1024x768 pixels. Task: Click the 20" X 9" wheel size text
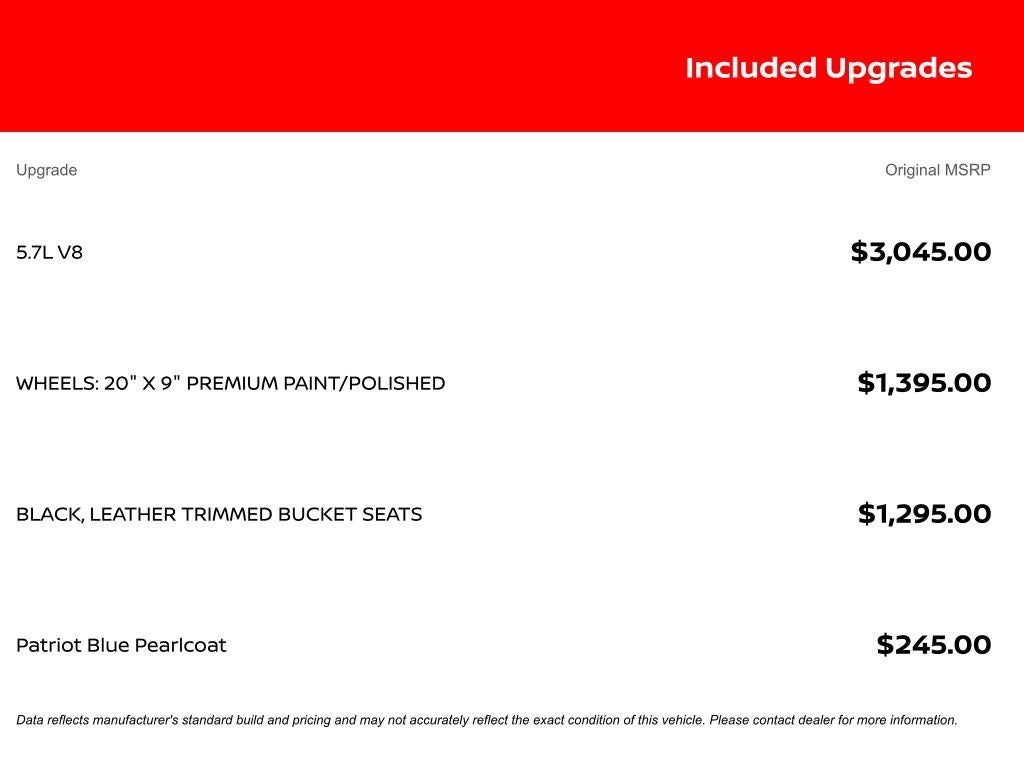[x=142, y=383]
